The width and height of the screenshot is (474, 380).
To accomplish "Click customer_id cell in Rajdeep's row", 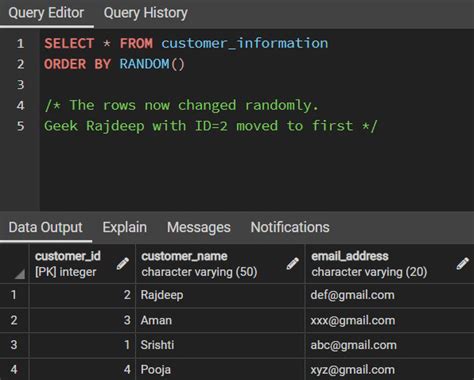I will pos(82,295).
